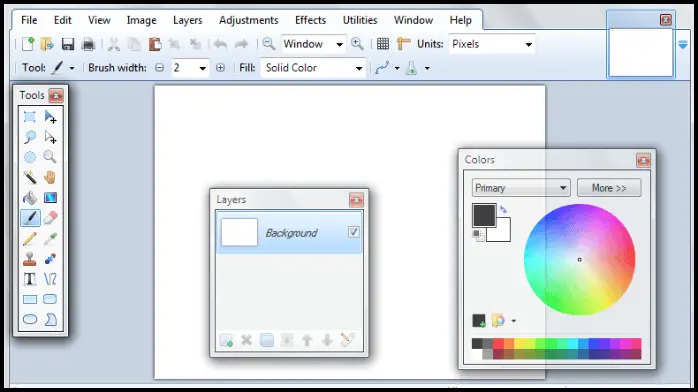Viewport: 698px width, 392px height.
Task: Click Add New Layer icon in Layers panel
Action: click(226, 340)
